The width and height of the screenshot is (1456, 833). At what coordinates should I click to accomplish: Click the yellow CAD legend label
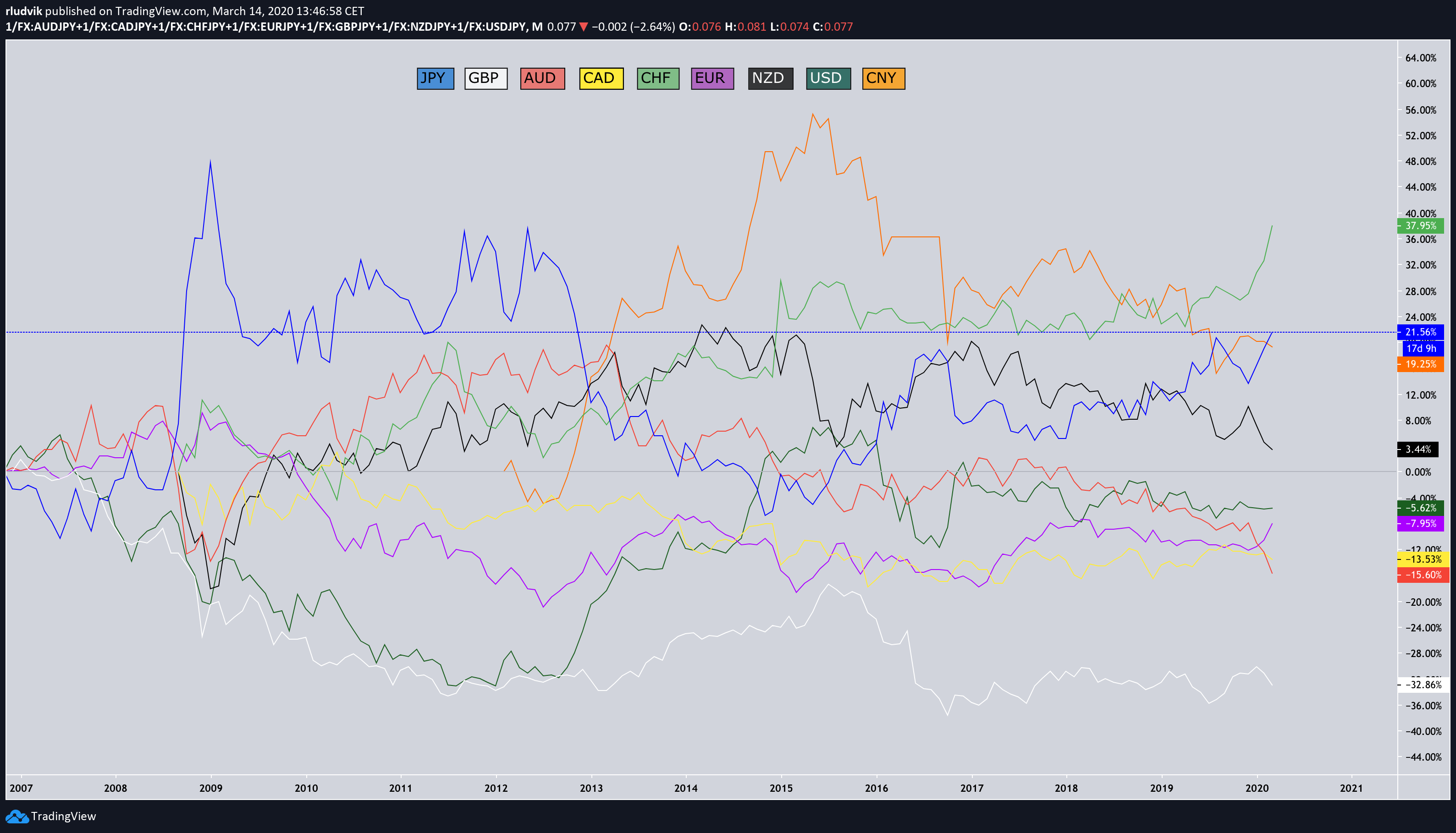[x=601, y=78]
